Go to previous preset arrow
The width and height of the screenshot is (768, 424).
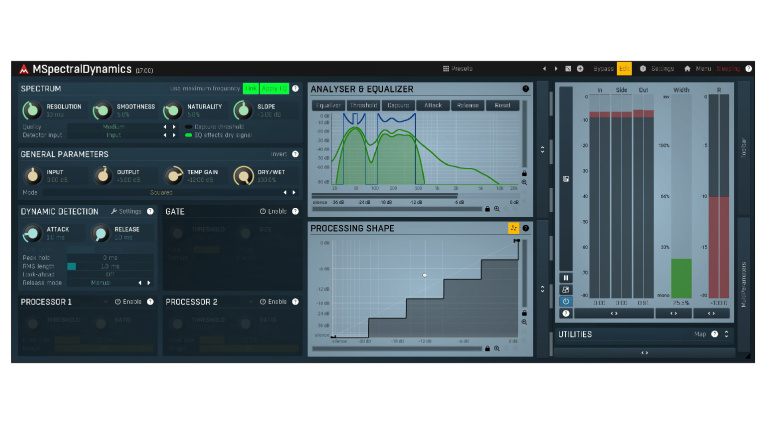click(544, 69)
